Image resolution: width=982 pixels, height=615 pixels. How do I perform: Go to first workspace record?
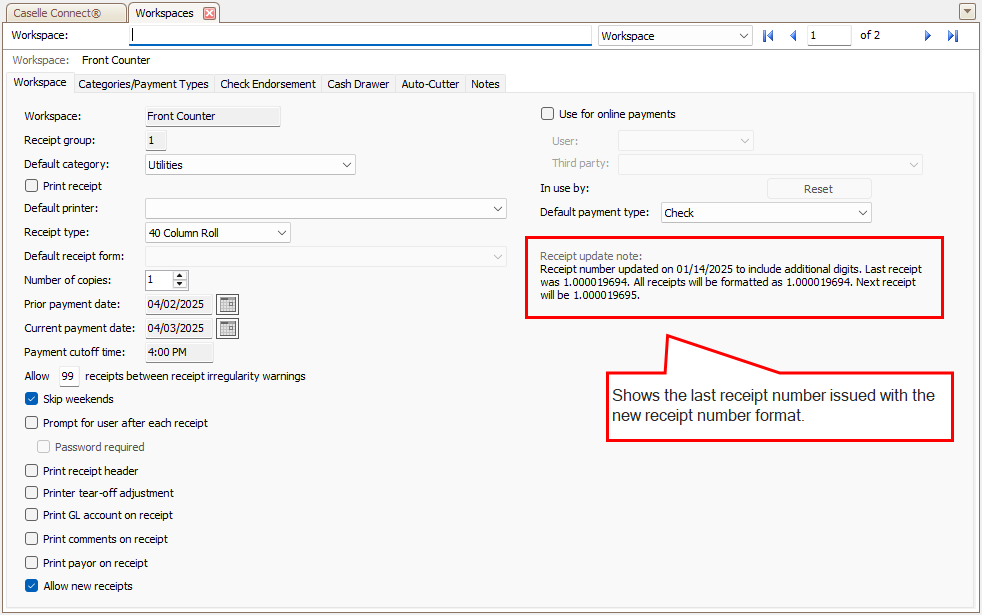(768, 36)
